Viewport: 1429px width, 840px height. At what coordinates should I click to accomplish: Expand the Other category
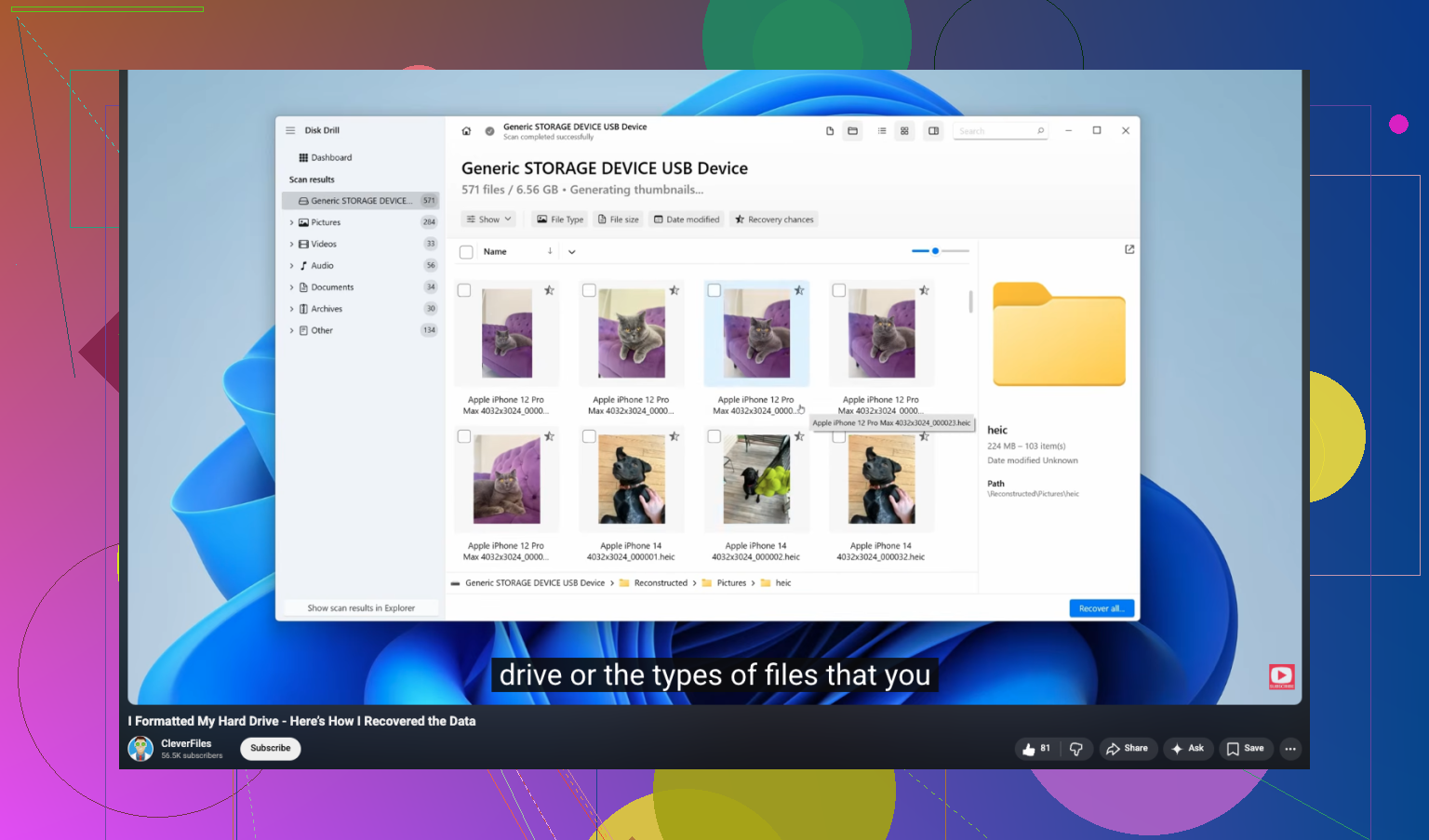(x=291, y=330)
